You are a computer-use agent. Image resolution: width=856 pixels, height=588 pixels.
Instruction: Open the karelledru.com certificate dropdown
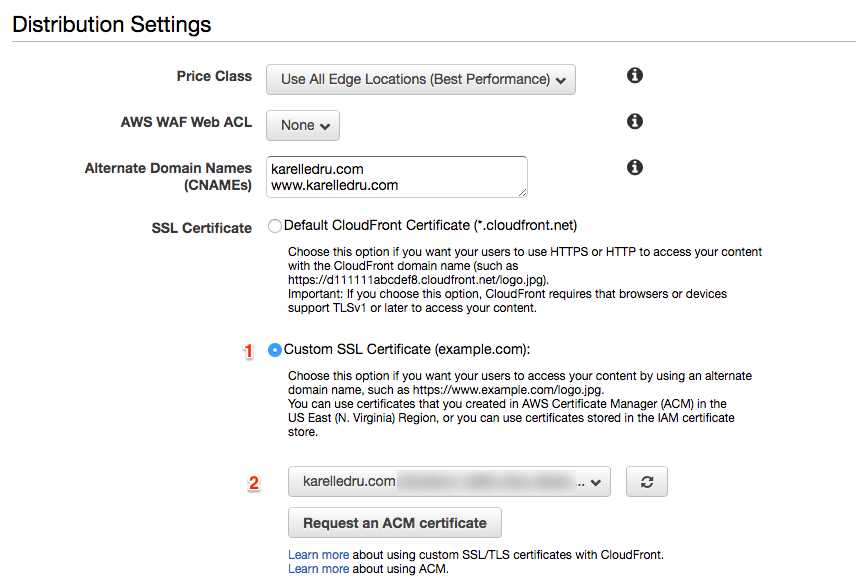point(448,482)
